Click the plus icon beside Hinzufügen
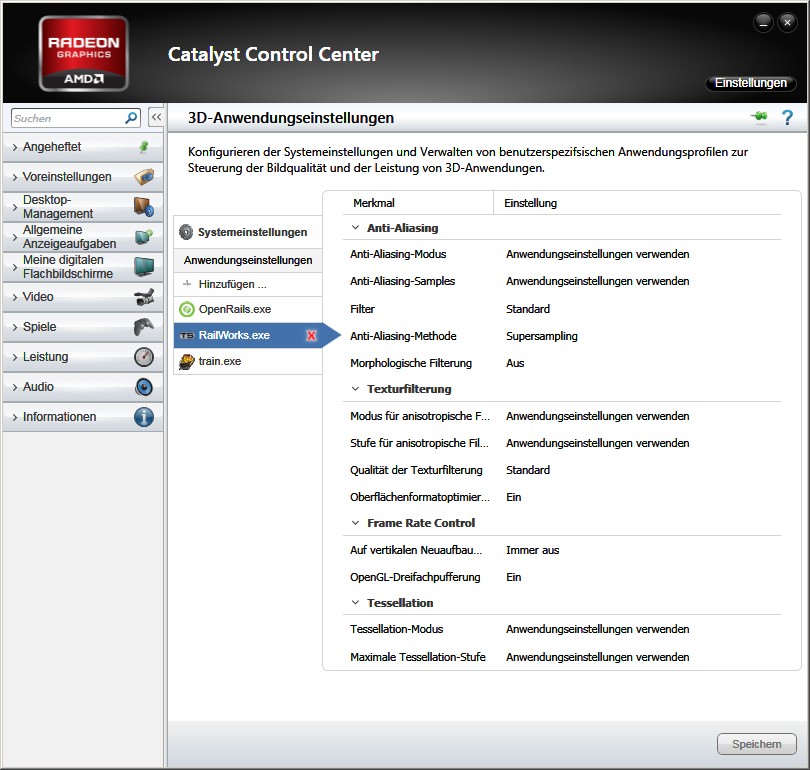 coord(187,284)
